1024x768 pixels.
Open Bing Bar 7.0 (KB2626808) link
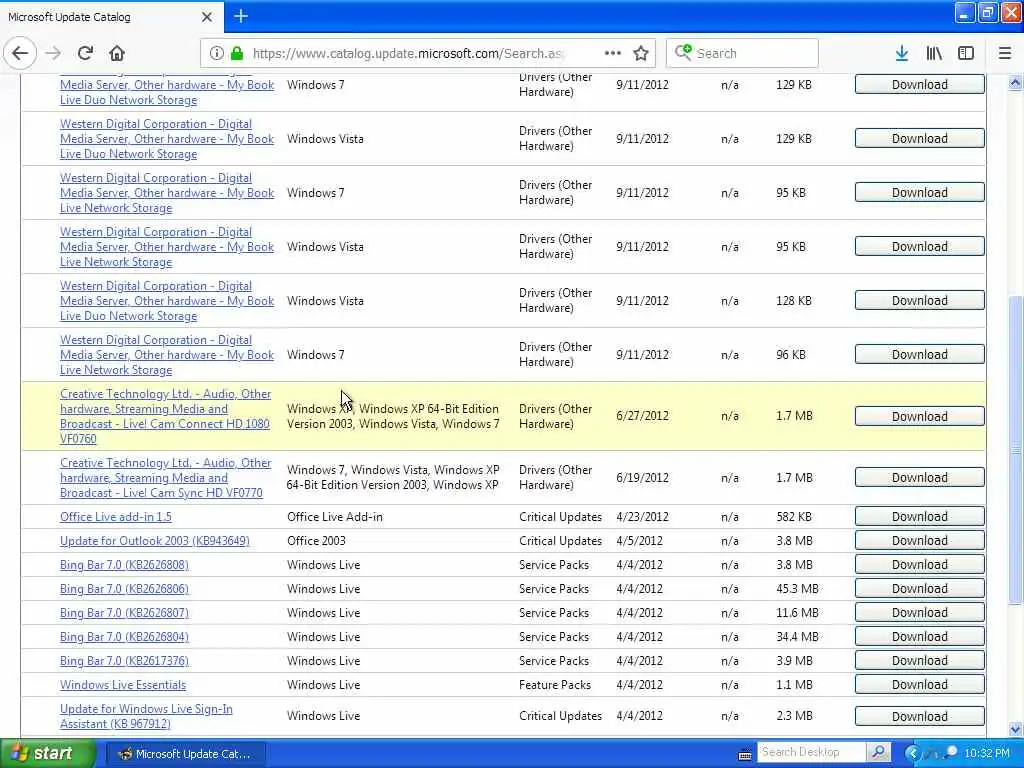(124, 565)
